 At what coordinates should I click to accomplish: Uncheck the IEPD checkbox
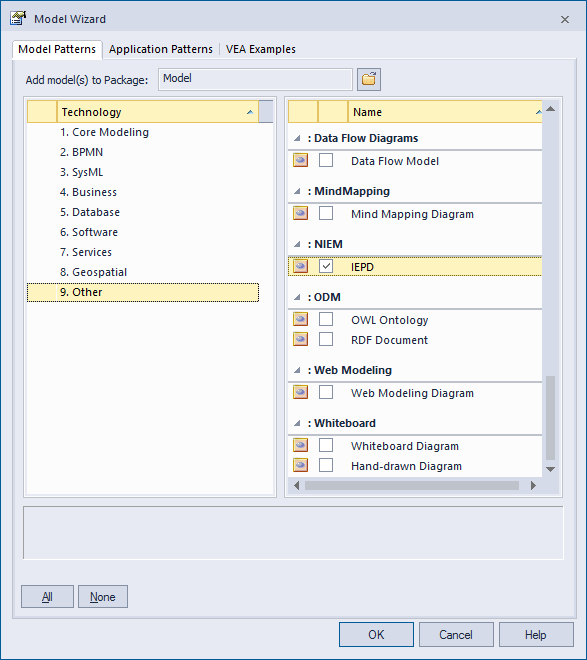(326, 266)
